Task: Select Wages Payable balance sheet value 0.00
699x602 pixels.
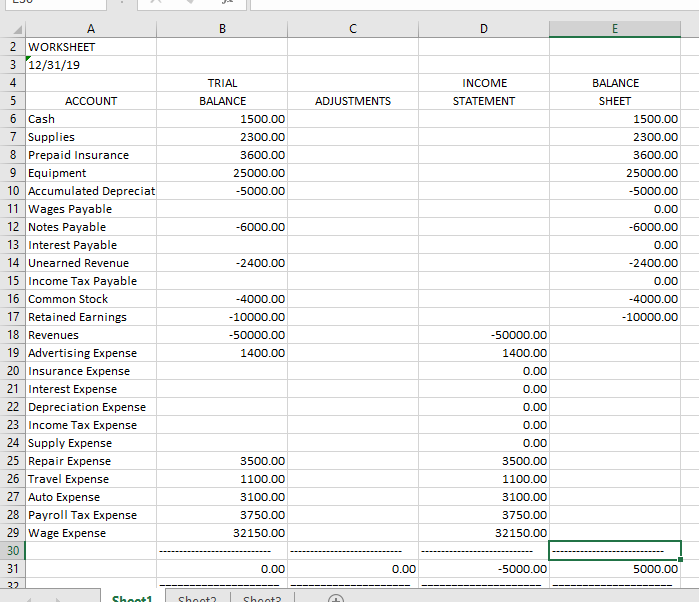Action: [615, 209]
